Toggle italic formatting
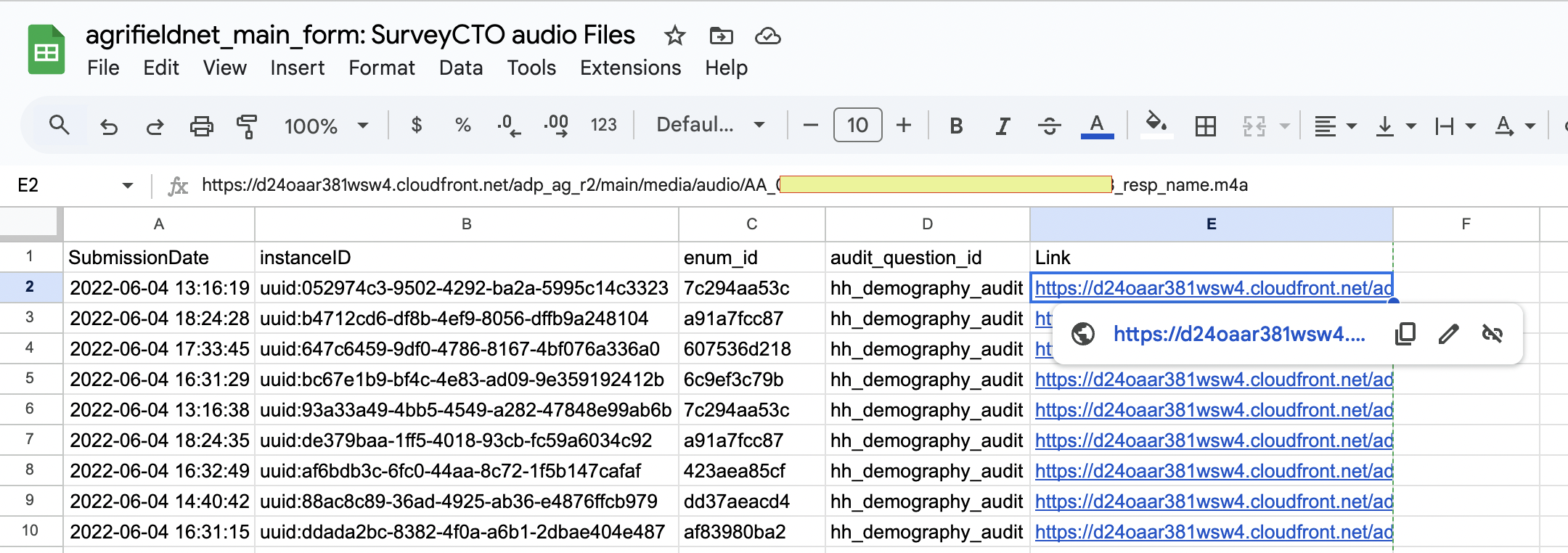The width and height of the screenshot is (1568, 553). pos(1003,126)
